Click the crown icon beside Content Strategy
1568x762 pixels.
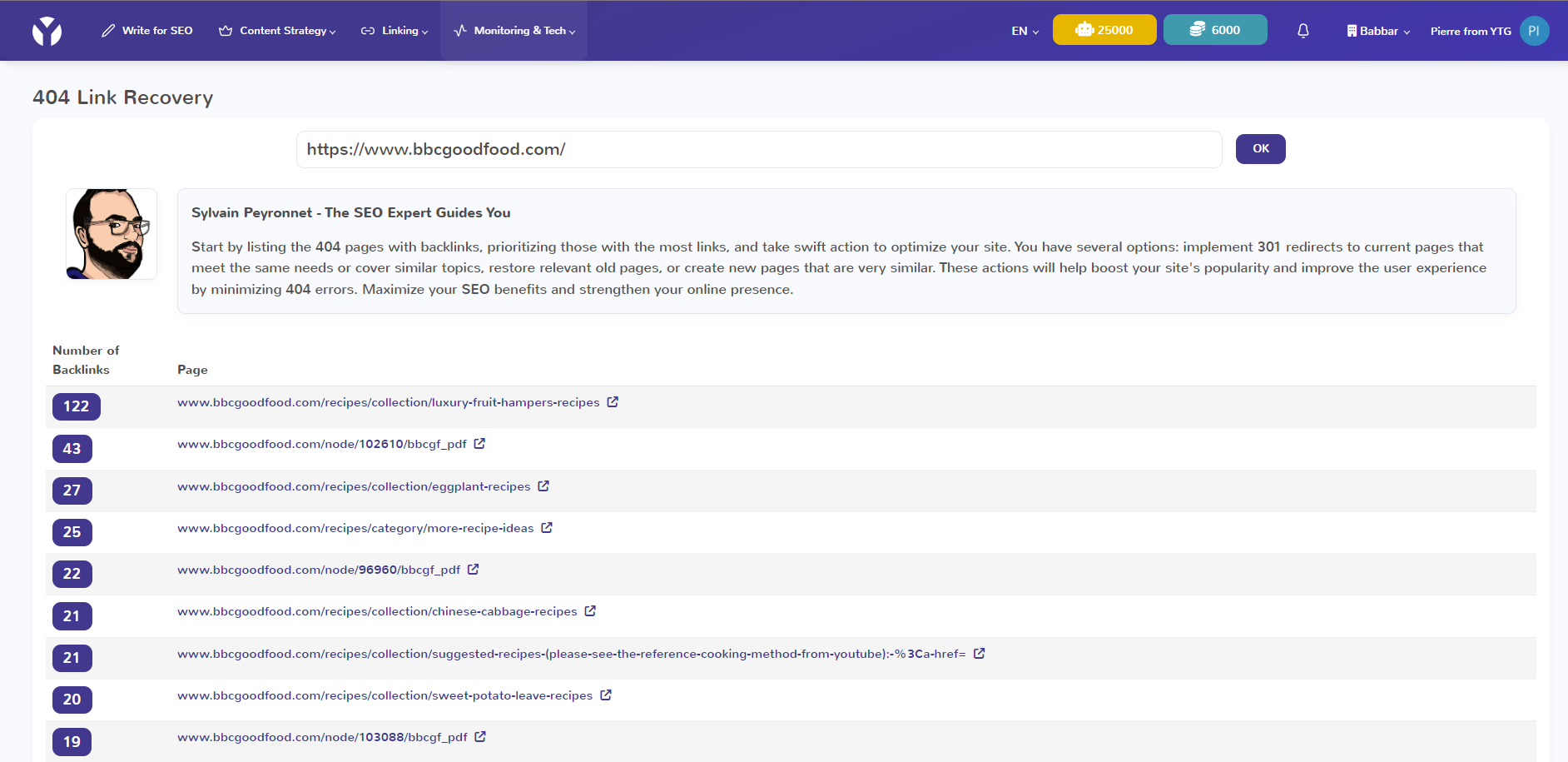click(x=226, y=31)
